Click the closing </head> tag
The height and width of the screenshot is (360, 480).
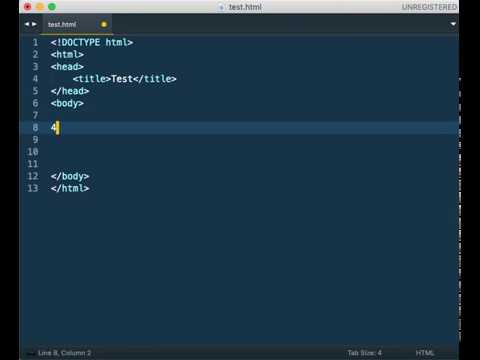point(70,91)
